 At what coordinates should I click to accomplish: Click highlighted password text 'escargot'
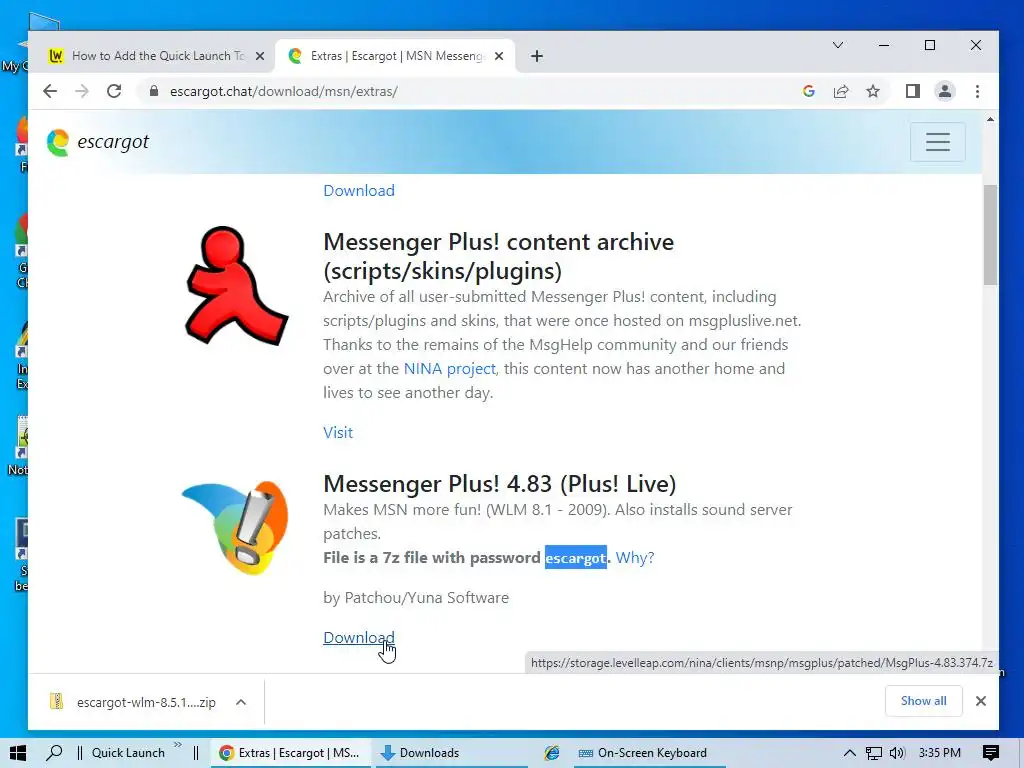[575, 558]
